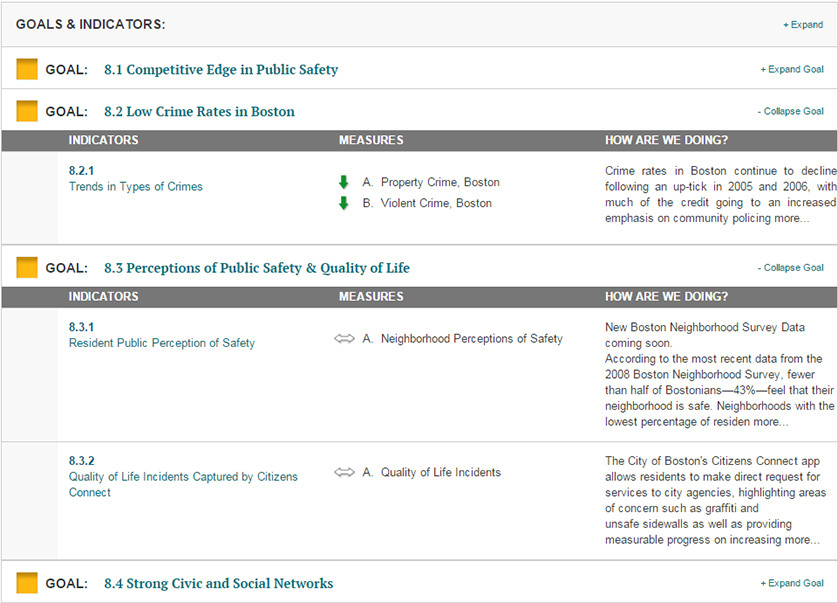Click green down arrow for Violent Crime
This screenshot has height=603, width=838.
[343, 203]
